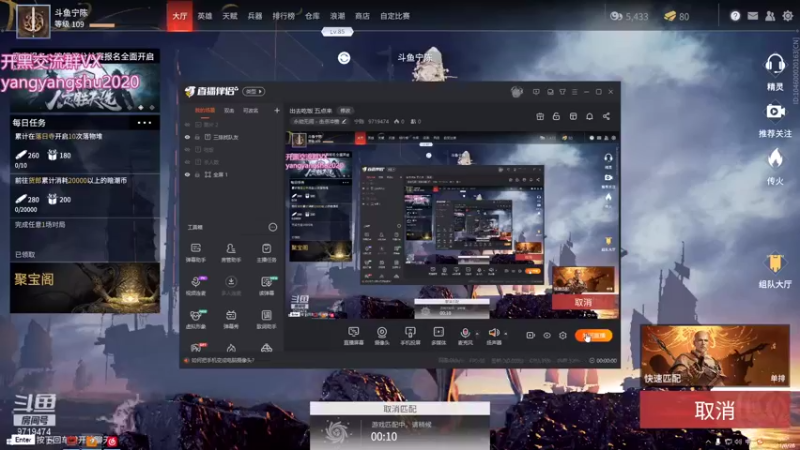The height and width of the screenshot is (450, 800).
Task: Click the large red 取消 button
Action: pos(714,410)
